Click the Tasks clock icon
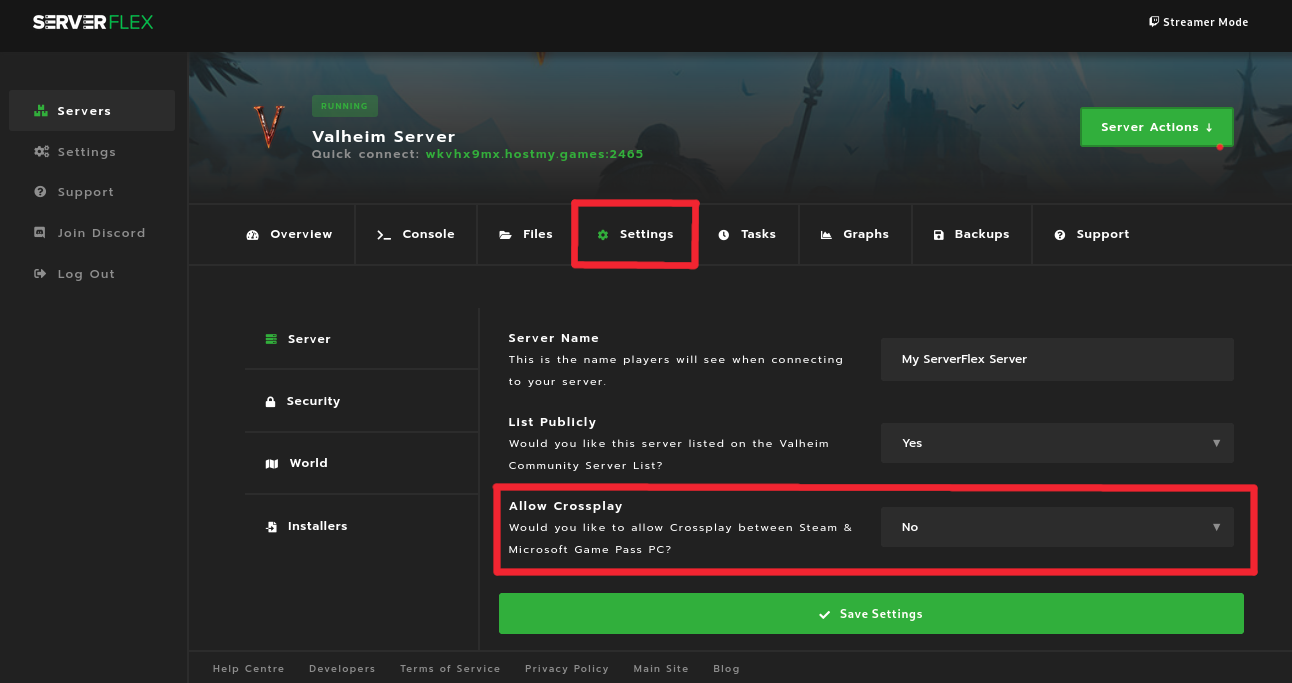 point(724,235)
